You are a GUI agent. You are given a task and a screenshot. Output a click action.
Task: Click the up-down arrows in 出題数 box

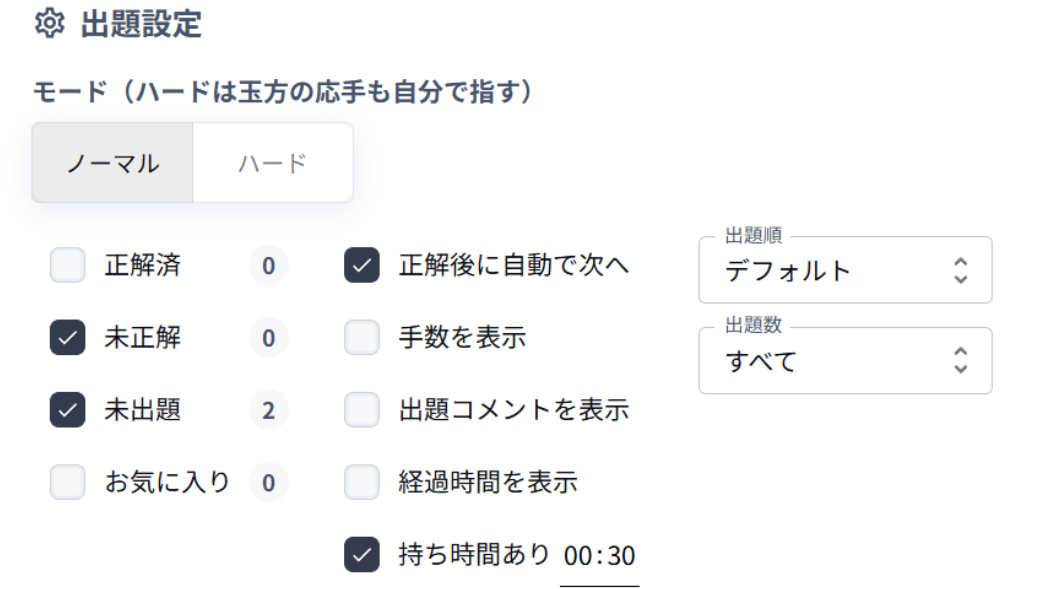pyautogui.click(x=960, y=360)
